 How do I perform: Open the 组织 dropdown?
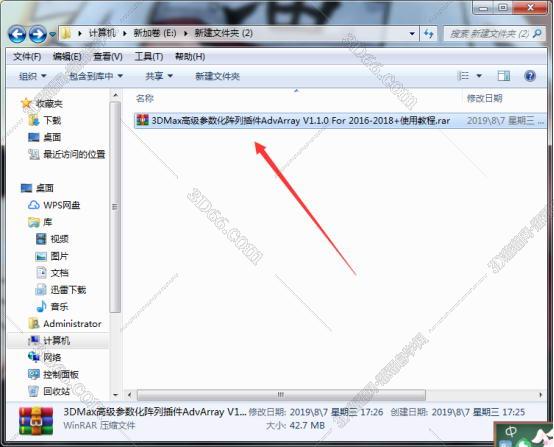[x=33, y=76]
